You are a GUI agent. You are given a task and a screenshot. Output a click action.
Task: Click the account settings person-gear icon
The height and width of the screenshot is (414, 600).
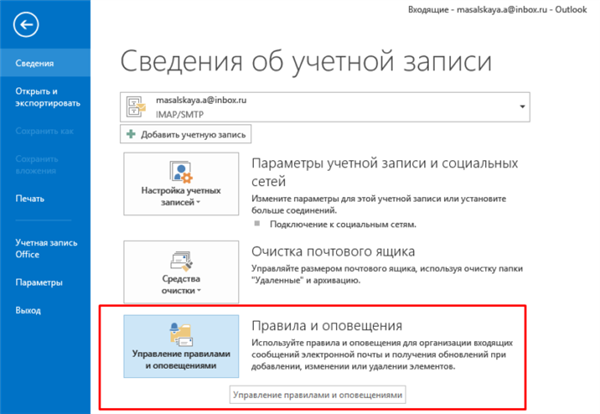click(181, 172)
